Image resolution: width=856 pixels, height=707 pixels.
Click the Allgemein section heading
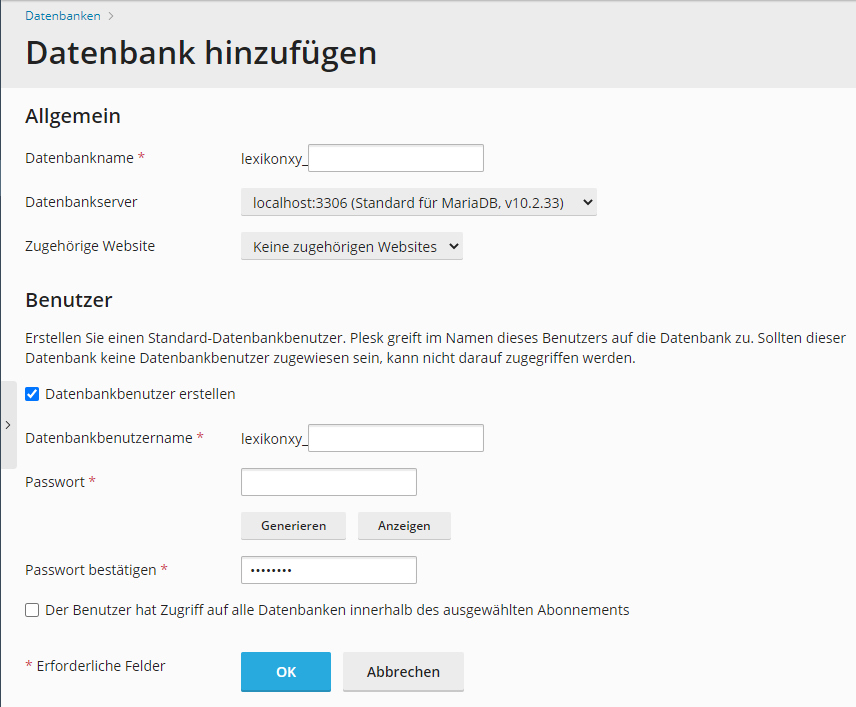72,116
